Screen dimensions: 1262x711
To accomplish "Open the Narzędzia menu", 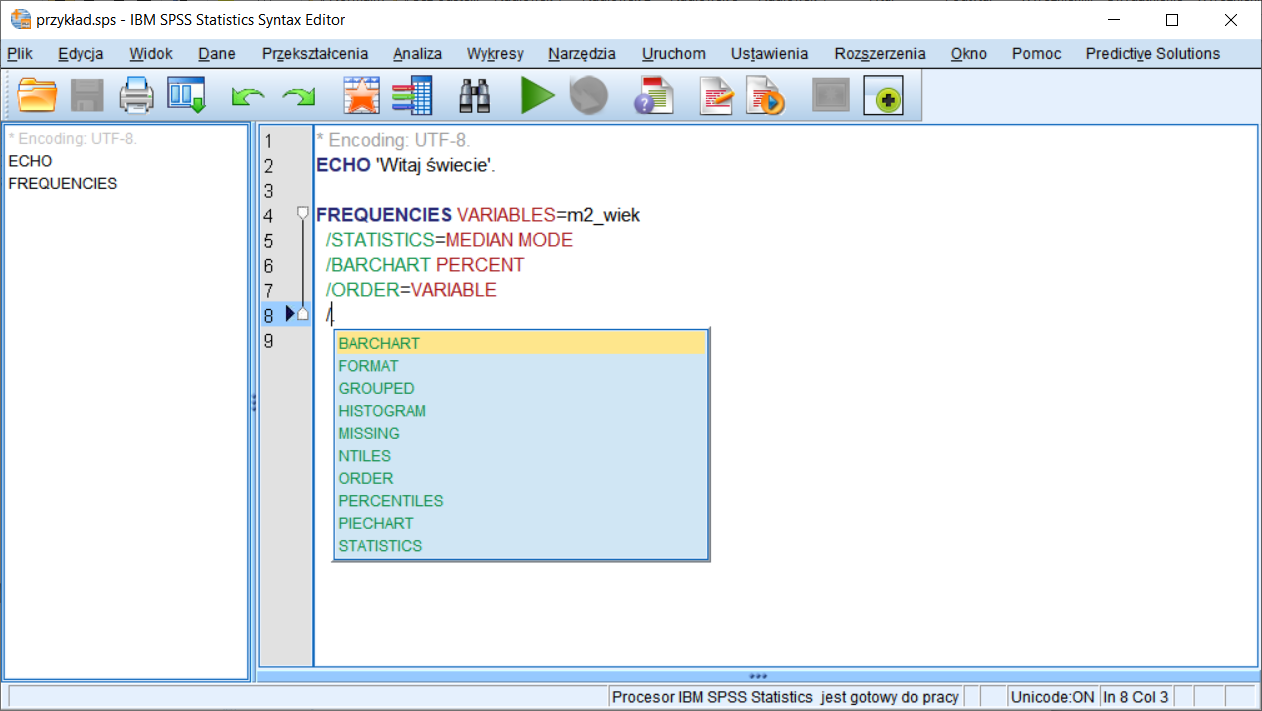I will coord(582,54).
